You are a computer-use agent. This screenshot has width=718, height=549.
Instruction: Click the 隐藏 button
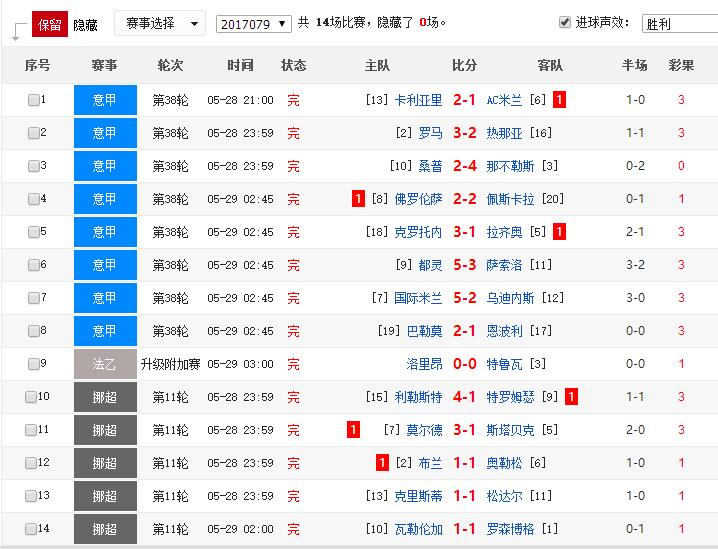pyautogui.click(x=86, y=23)
